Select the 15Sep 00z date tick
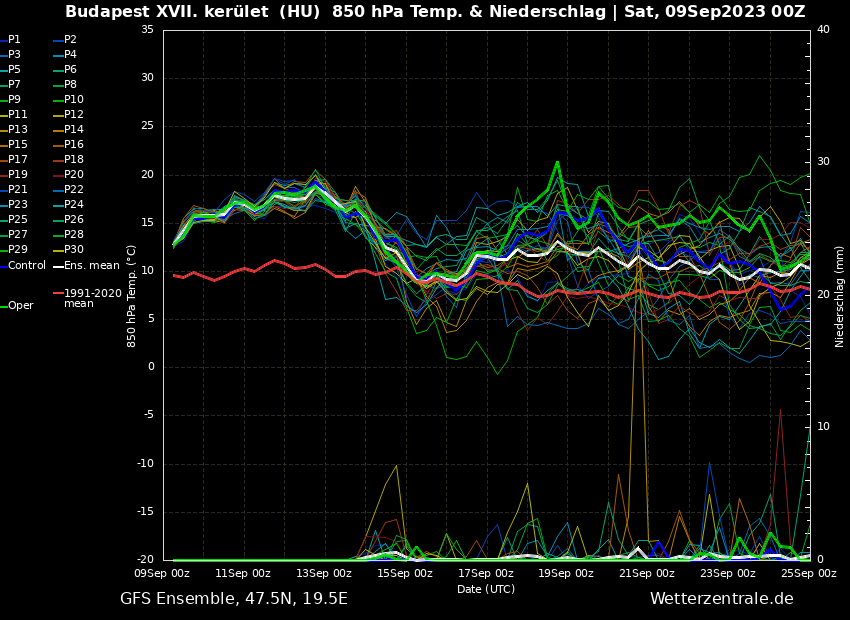This screenshot has height=620, width=850. click(x=405, y=573)
